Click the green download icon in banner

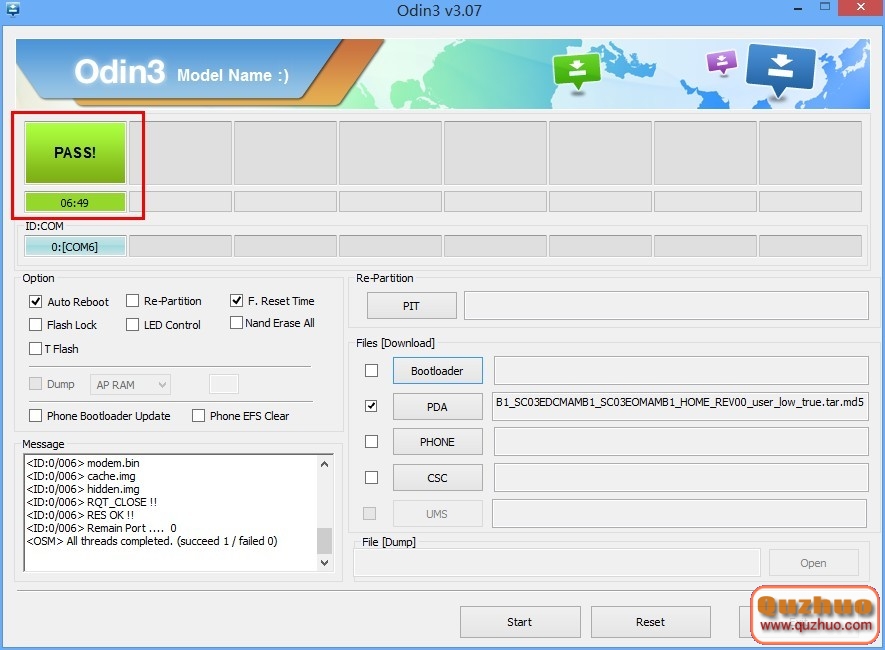pos(576,71)
